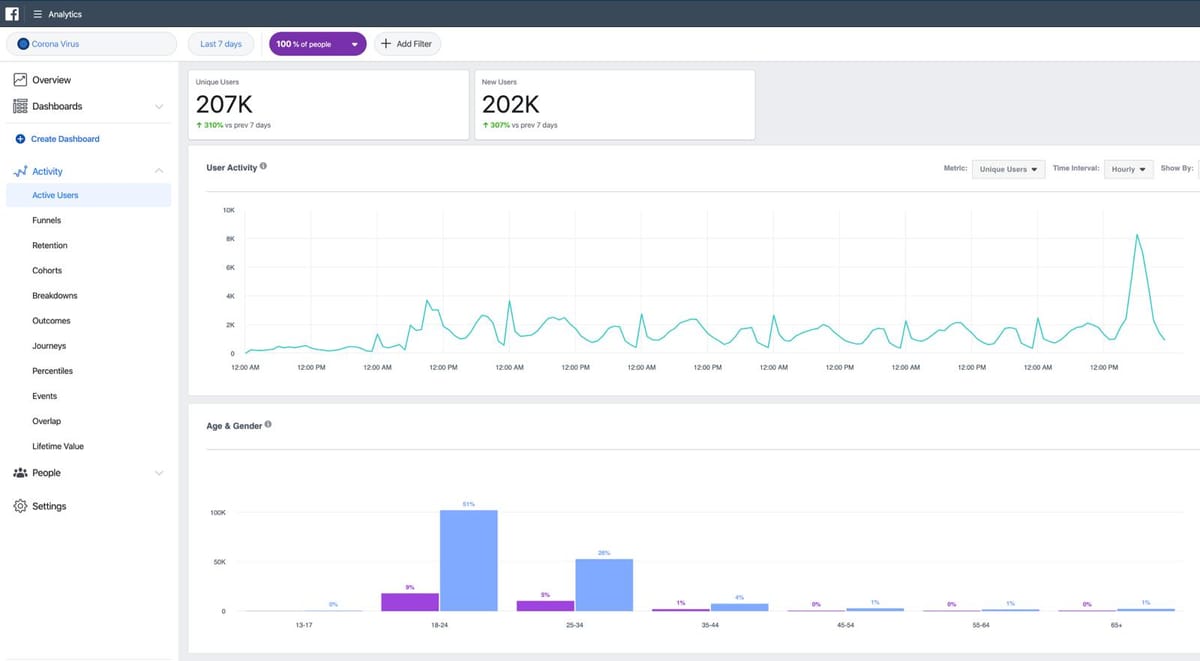Click the Dashboards grid icon
The height and width of the screenshot is (661, 1200).
tap(20, 106)
